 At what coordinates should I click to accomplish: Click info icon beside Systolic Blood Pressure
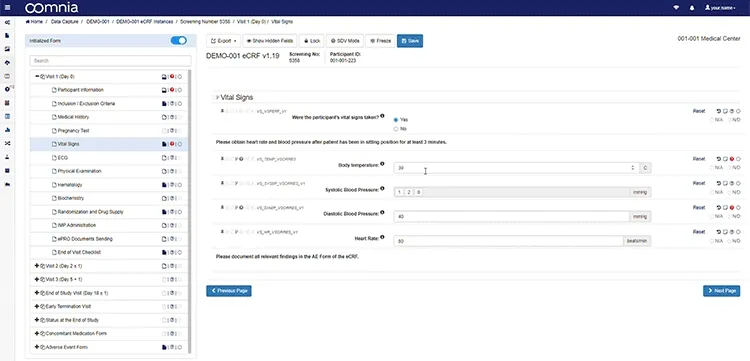point(382,188)
